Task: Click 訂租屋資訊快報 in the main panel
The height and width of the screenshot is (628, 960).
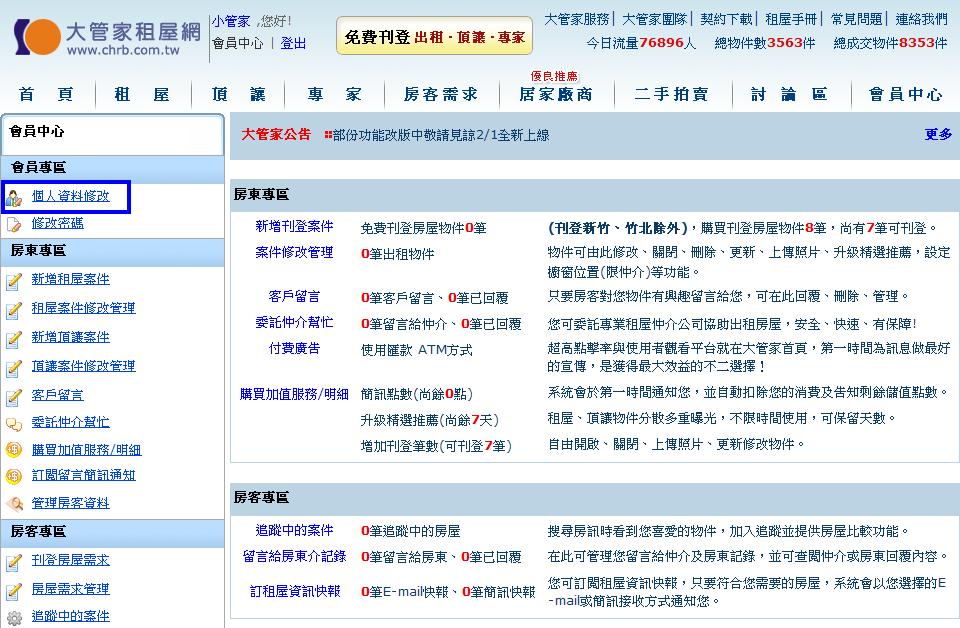Action: 294,591
